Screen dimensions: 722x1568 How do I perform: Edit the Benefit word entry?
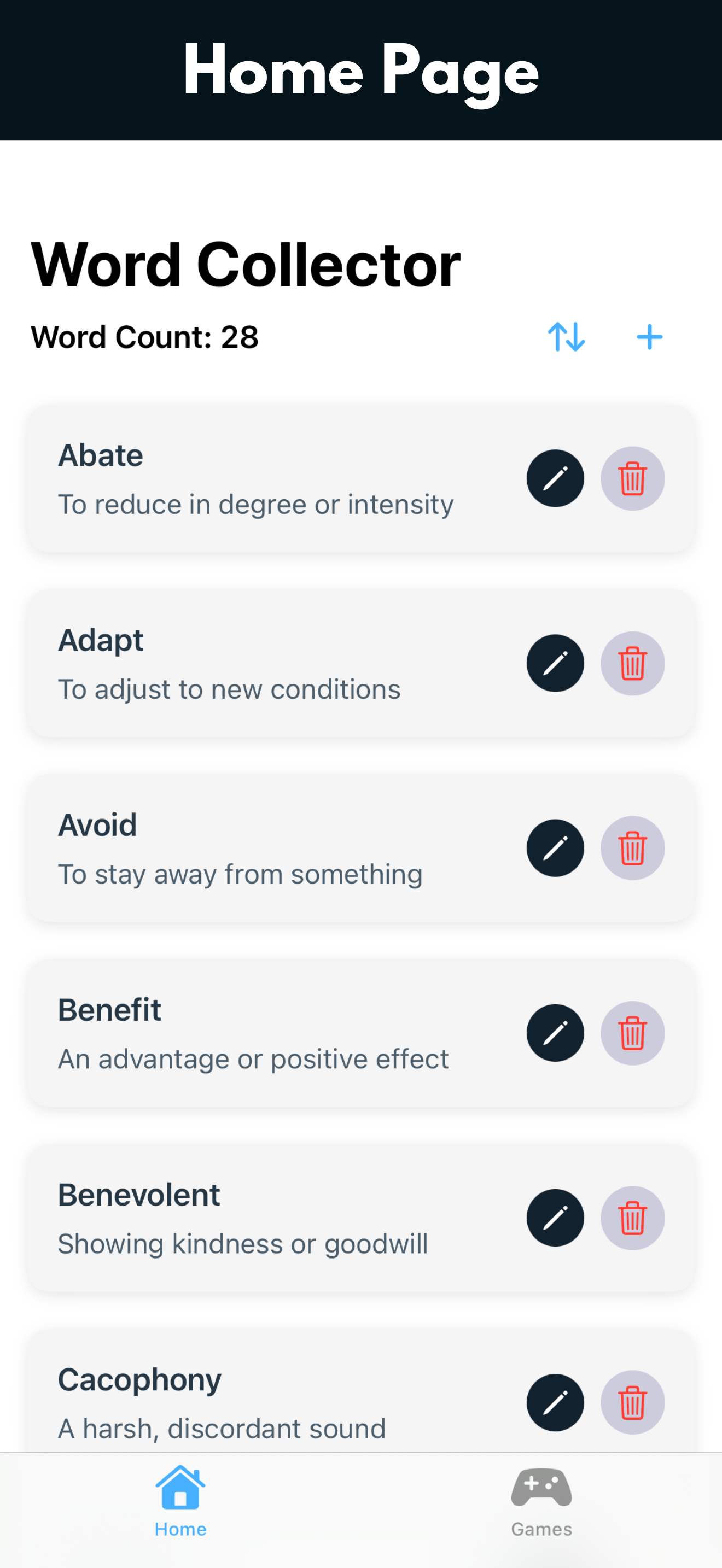tap(555, 1033)
